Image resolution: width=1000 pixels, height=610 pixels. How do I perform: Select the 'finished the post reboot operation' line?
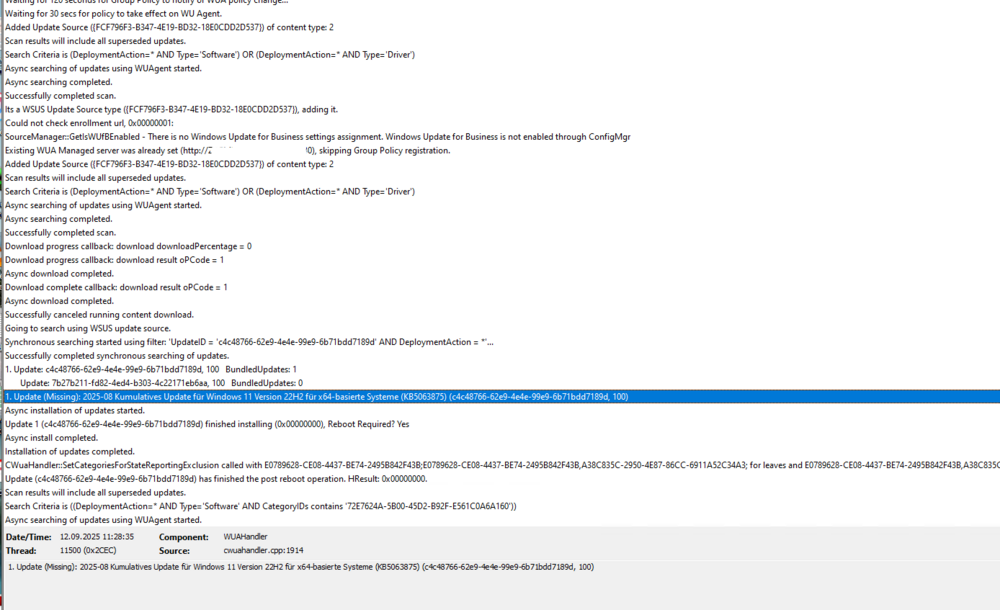click(x=216, y=479)
